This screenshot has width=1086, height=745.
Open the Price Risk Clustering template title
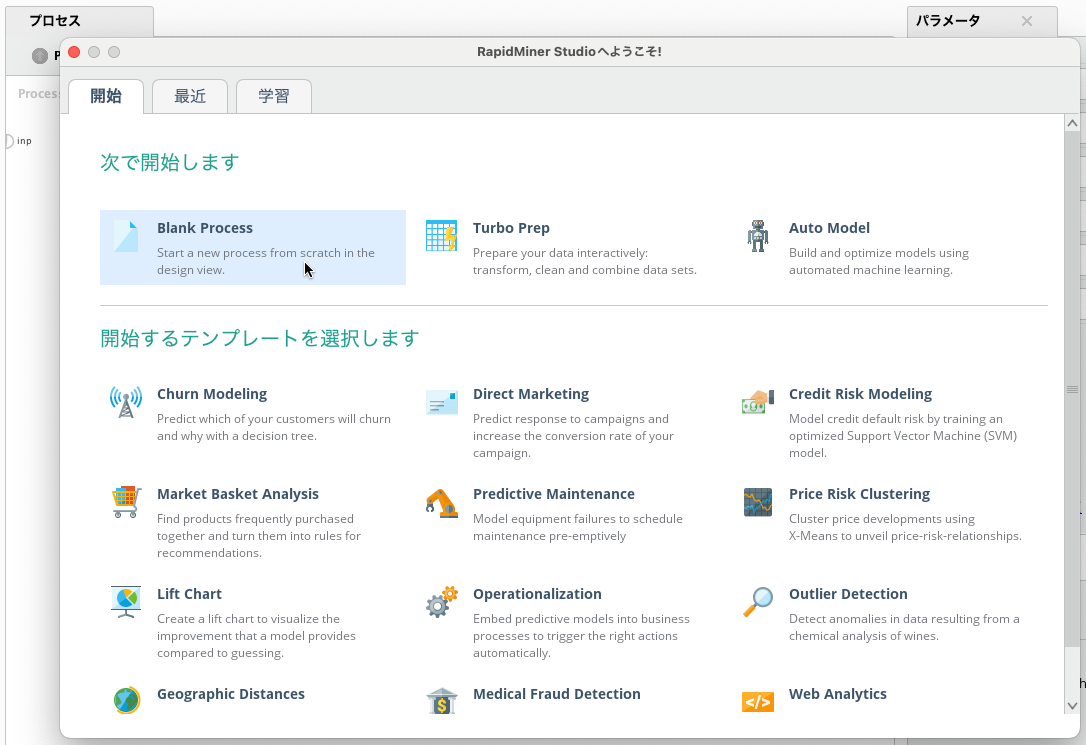pyautogui.click(x=860, y=494)
